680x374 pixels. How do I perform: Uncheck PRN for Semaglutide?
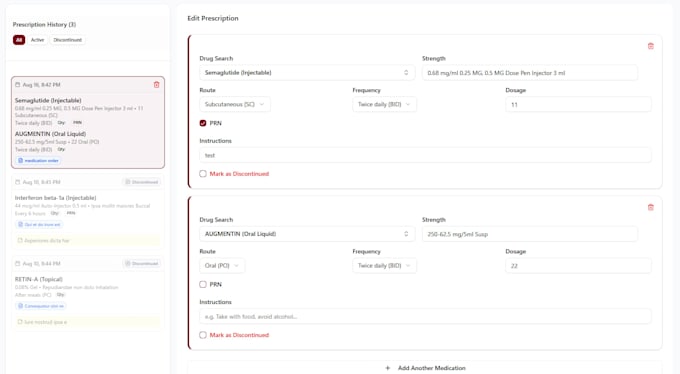tap(203, 123)
